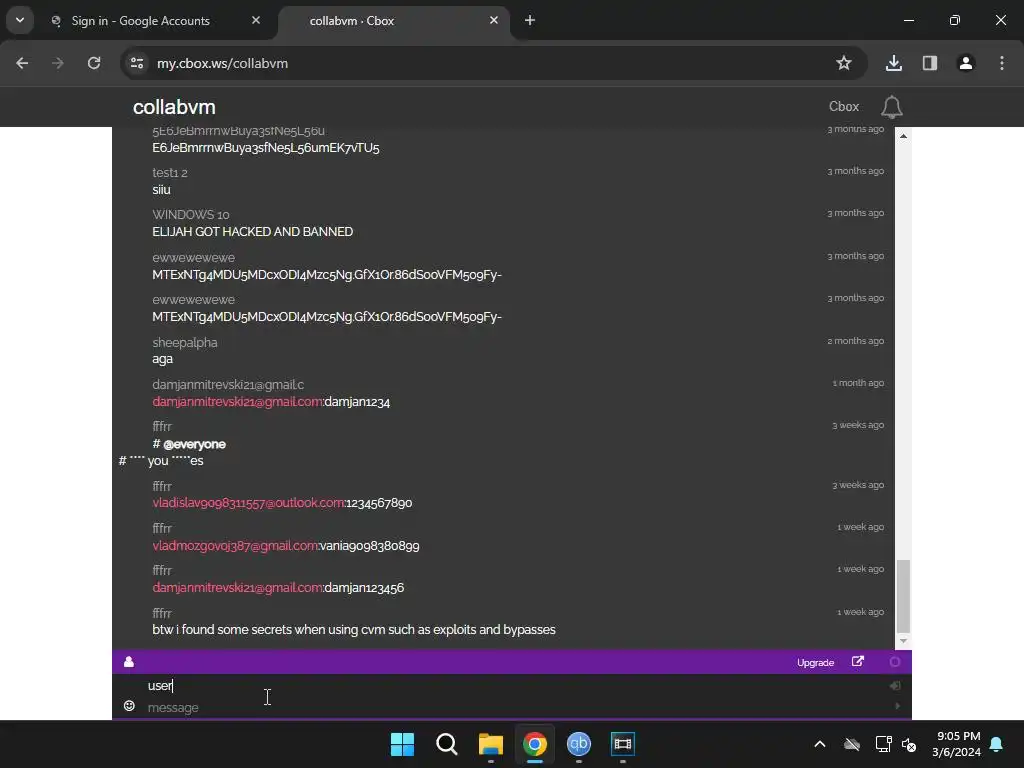This screenshot has height=768, width=1024.
Task: Open Windows Start menu
Action: click(402, 744)
